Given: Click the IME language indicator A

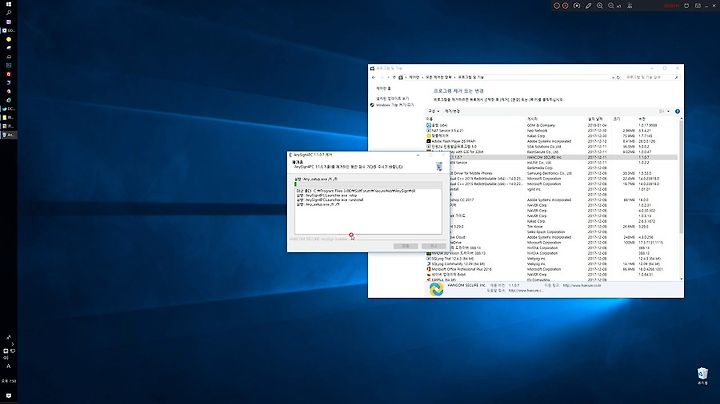Looking at the screenshot, I should point(8,366).
